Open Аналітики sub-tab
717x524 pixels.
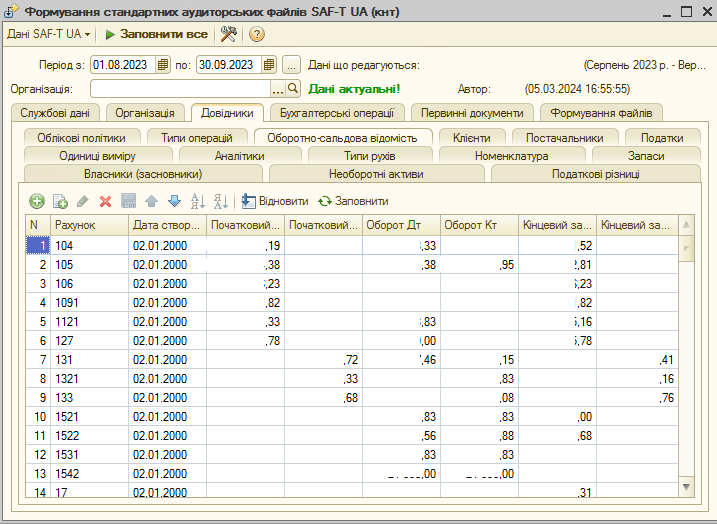240,156
